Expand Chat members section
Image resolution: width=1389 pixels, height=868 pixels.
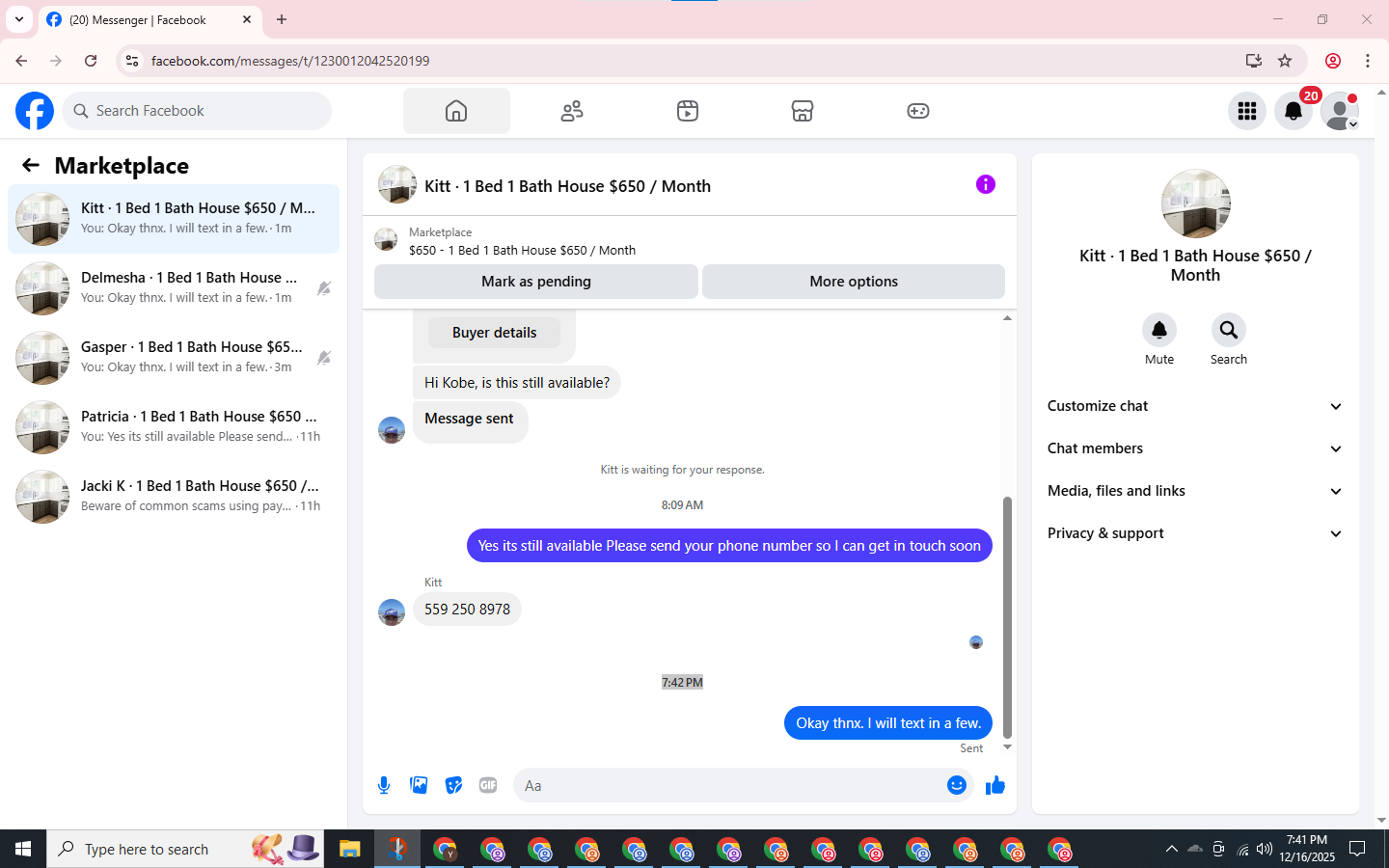(x=1195, y=448)
